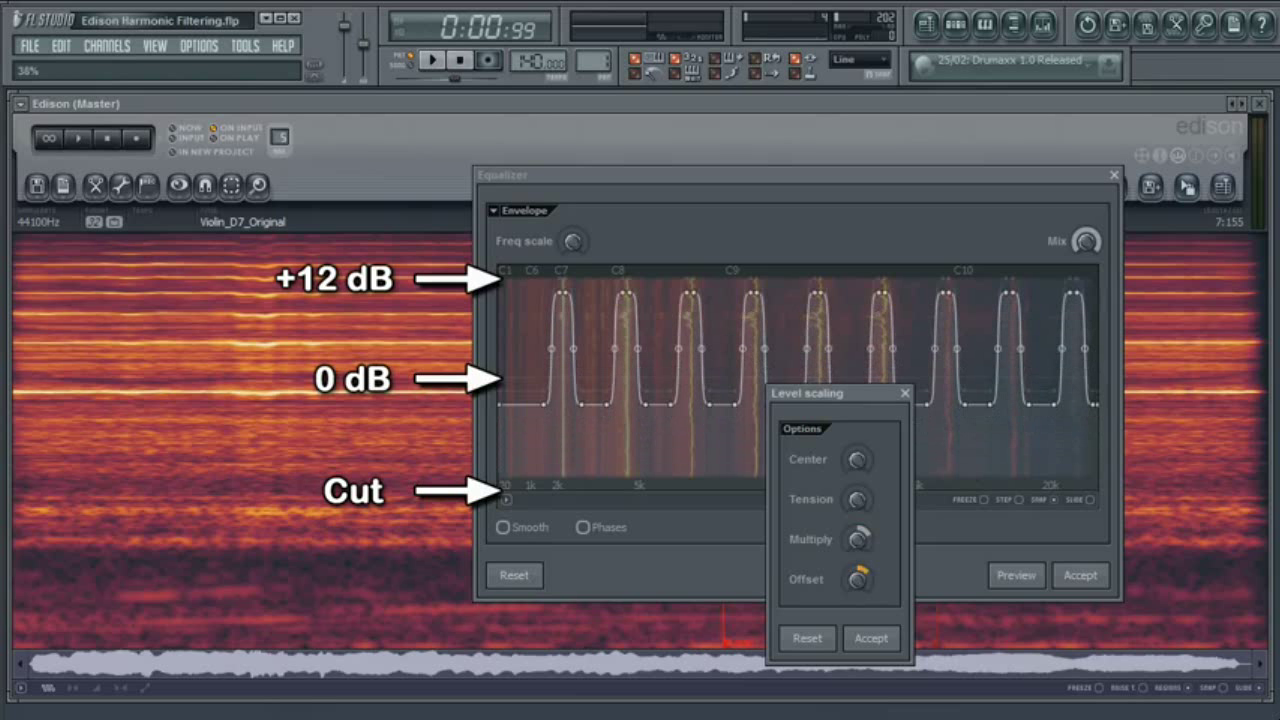Click Edison's record button
This screenshot has height=720, width=1280.
coord(136,138)
